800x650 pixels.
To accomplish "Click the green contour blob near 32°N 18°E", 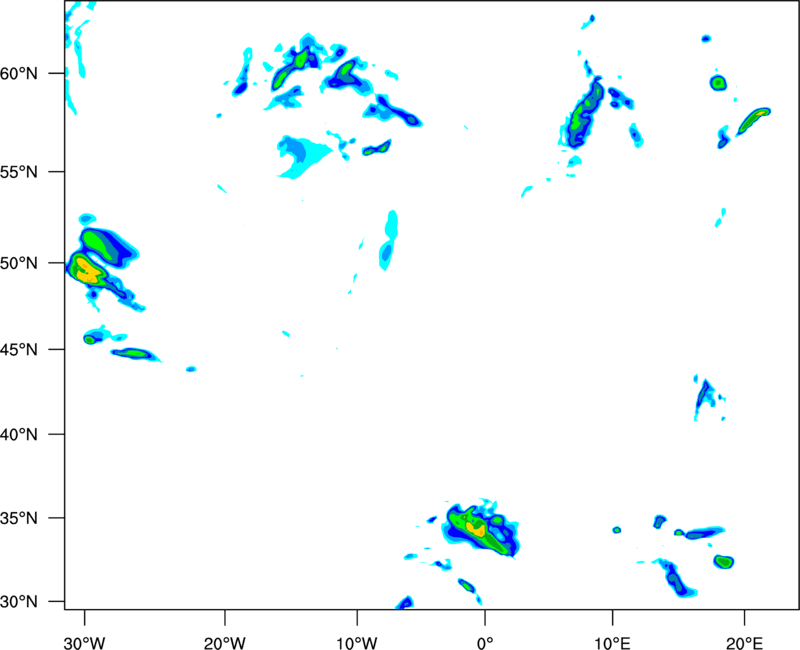I will 723,562.
